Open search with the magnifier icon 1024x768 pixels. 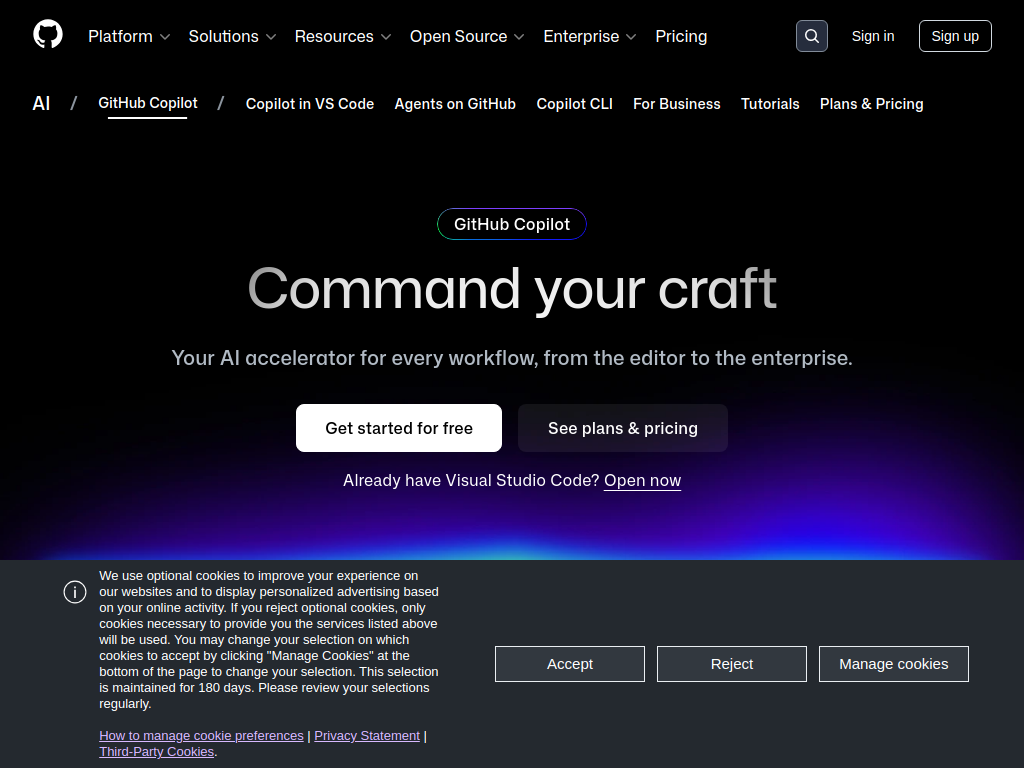click(811, 36)
